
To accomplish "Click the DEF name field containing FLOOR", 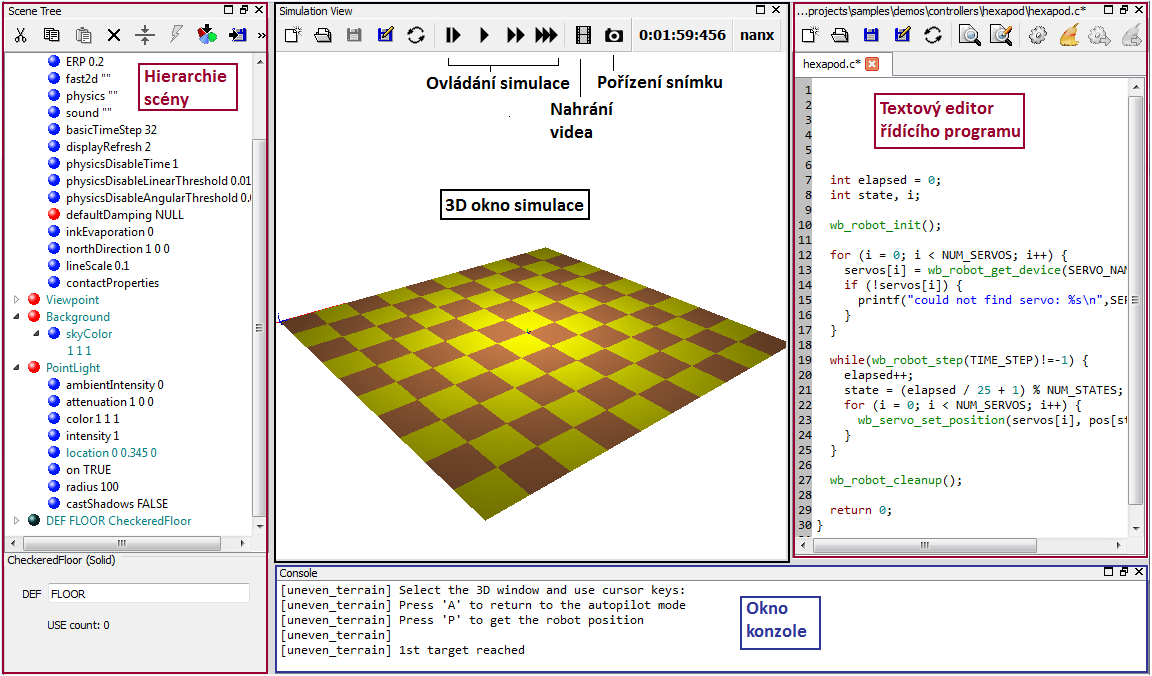I will pos(149,594).
